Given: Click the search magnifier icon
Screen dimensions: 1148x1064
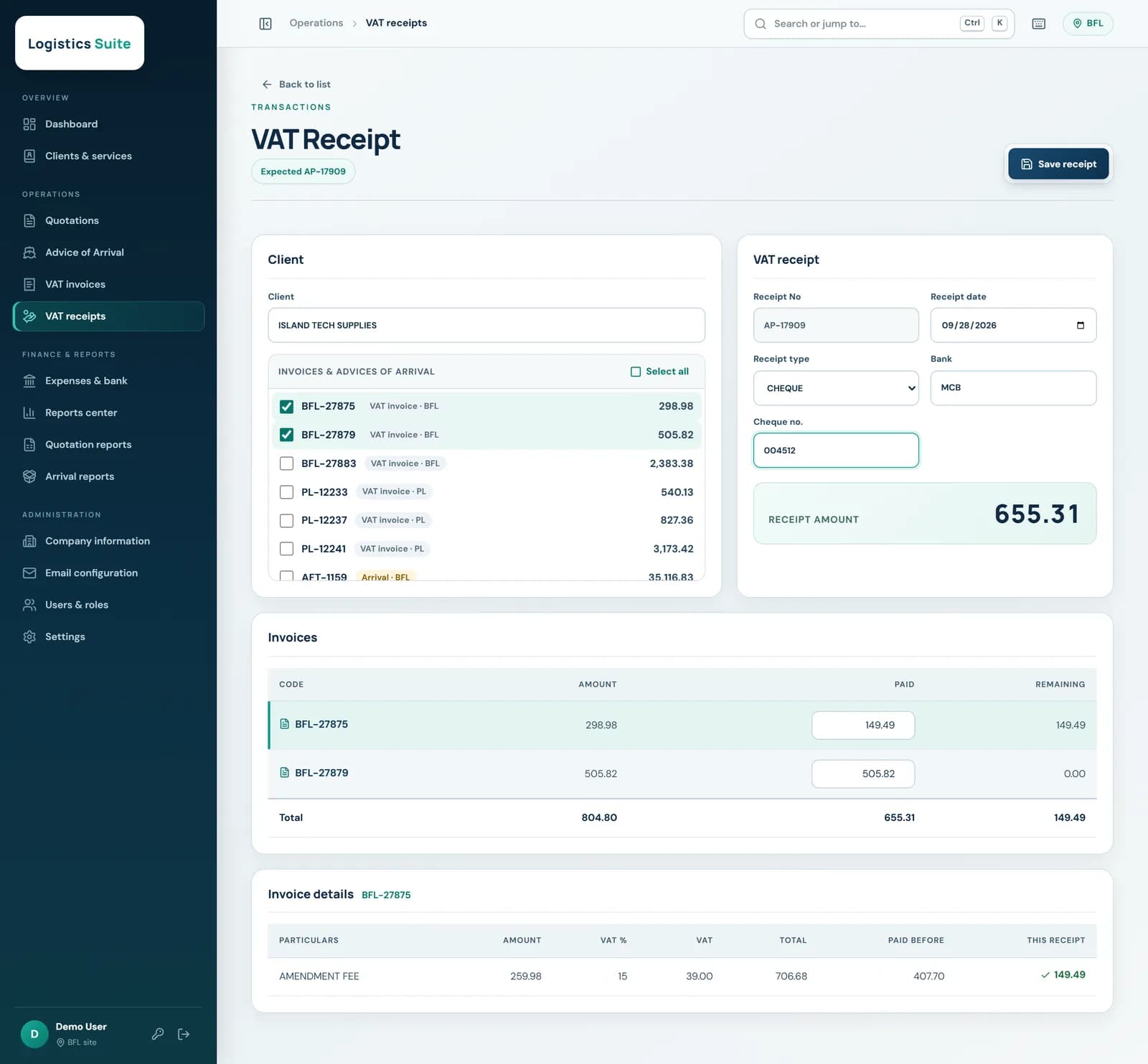Looking at the screenshot, I should 760,24.
